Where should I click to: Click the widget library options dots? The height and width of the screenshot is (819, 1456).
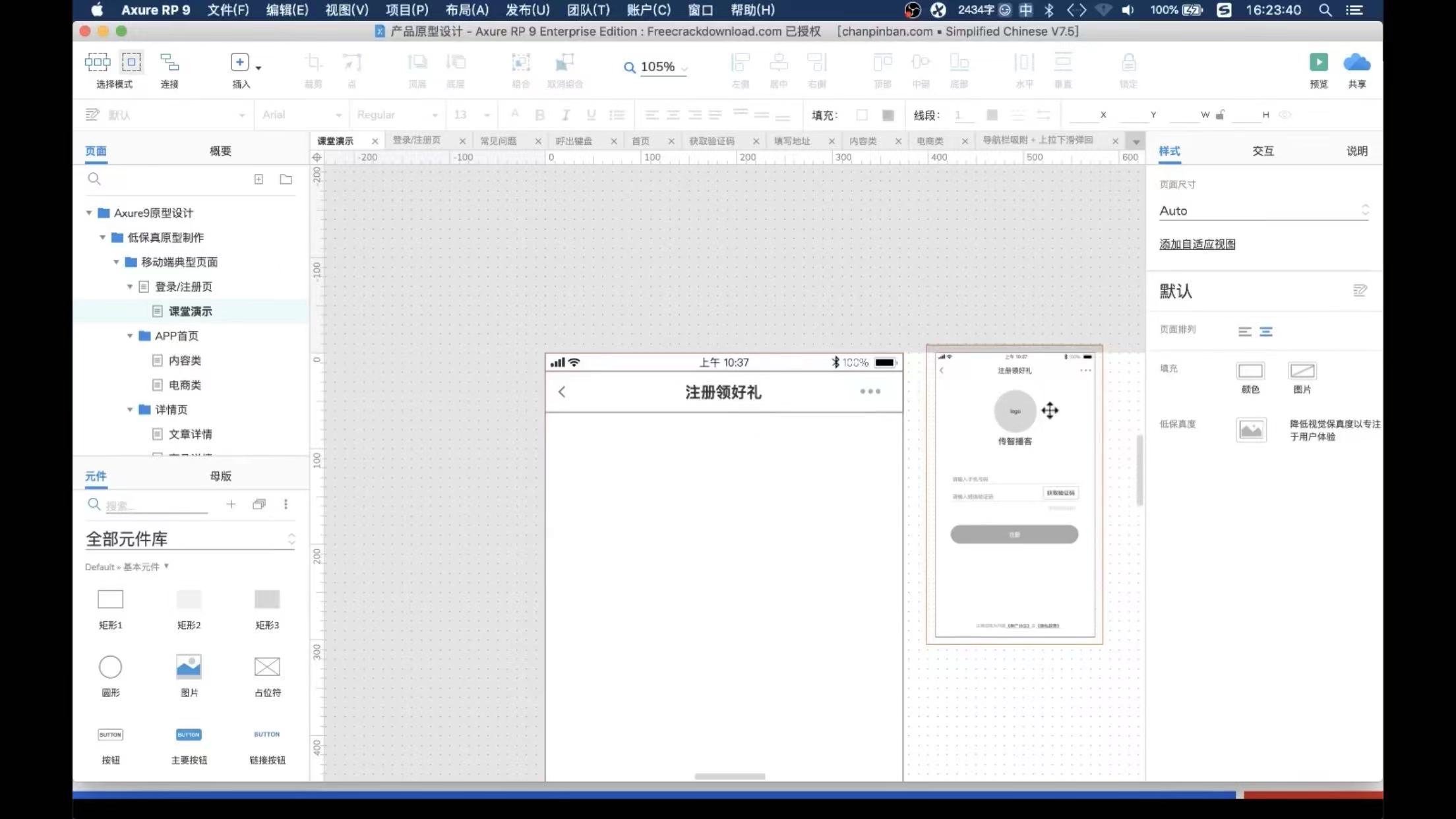click(x=286, y=504)
